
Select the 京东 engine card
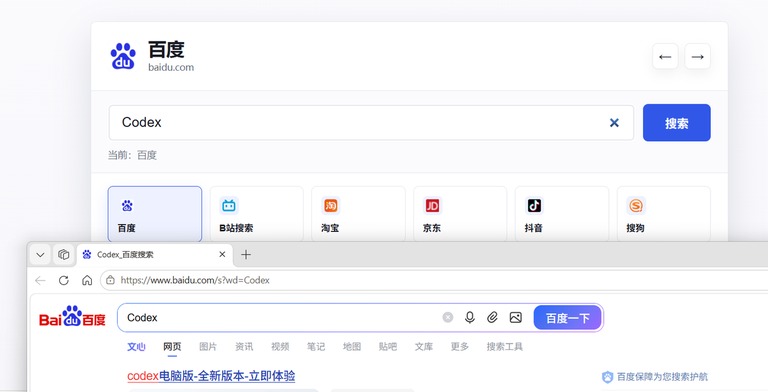coord(460,214)
